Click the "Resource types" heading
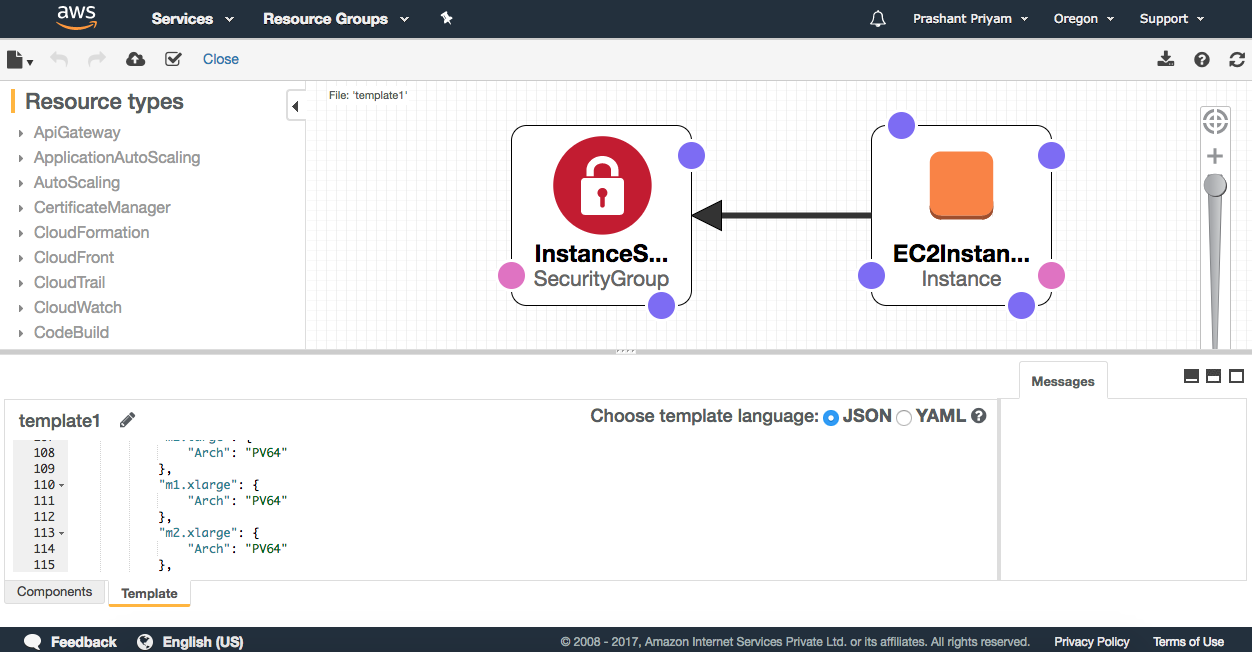Image resolution: width=1252 pixels, height=652 pixels. pyautogui.click(x=104, y=102)
